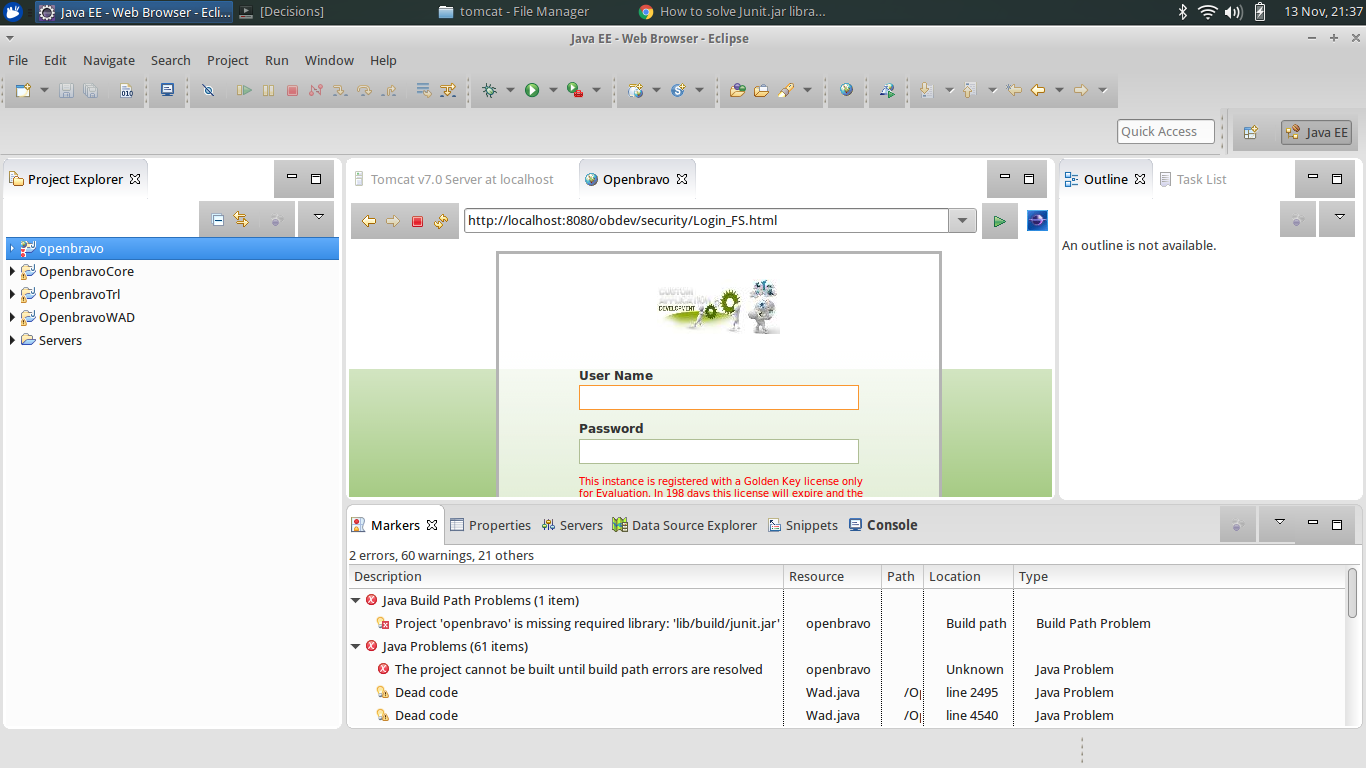Viewport: 1366px width, 768px height.
Task: Click the Password input field
Action: click(x=719, y=451)
